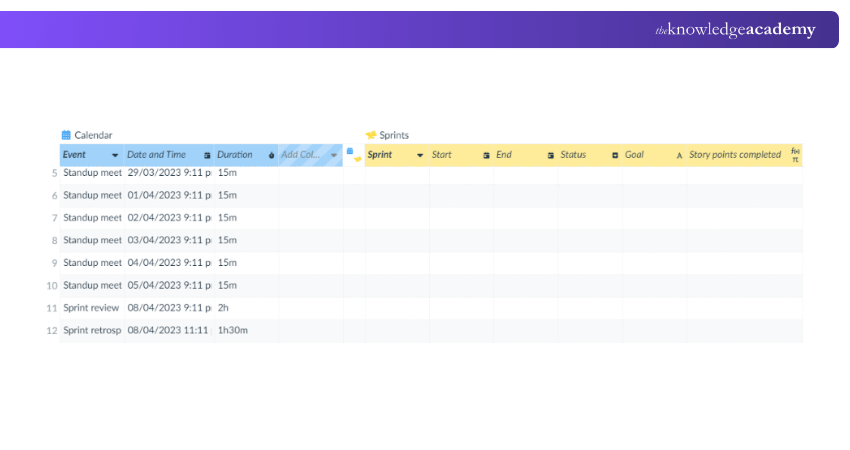Select row number 8
The width and height of the screenshot is (850, 450).
pyautogui.click(x=54, y=241)
